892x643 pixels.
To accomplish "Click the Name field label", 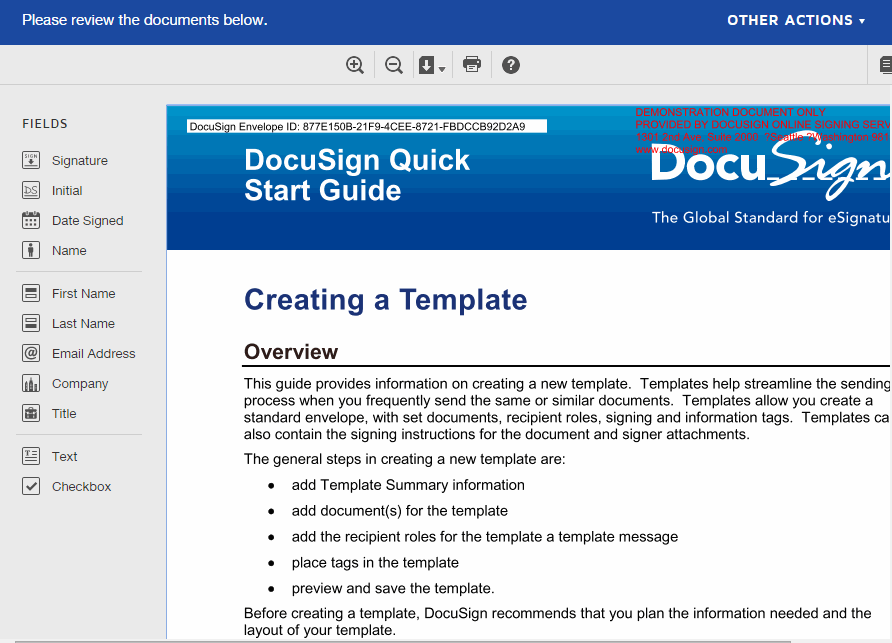I will coord(69,250).
